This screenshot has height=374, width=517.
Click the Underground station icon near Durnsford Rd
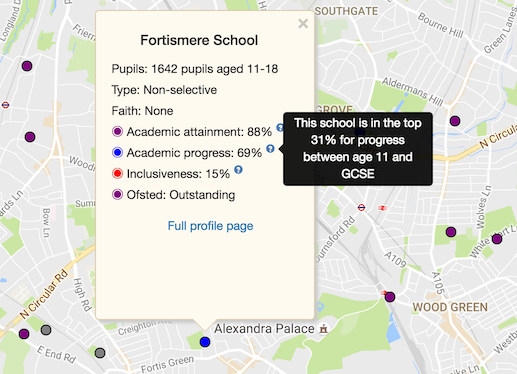[x=361, y=208]
